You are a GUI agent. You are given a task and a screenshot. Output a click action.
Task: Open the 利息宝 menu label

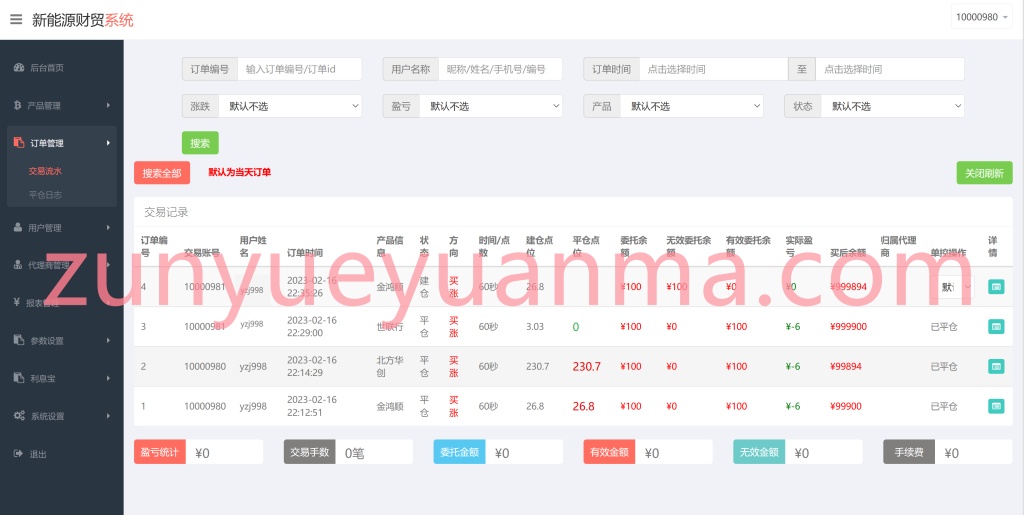click(42, 378)
